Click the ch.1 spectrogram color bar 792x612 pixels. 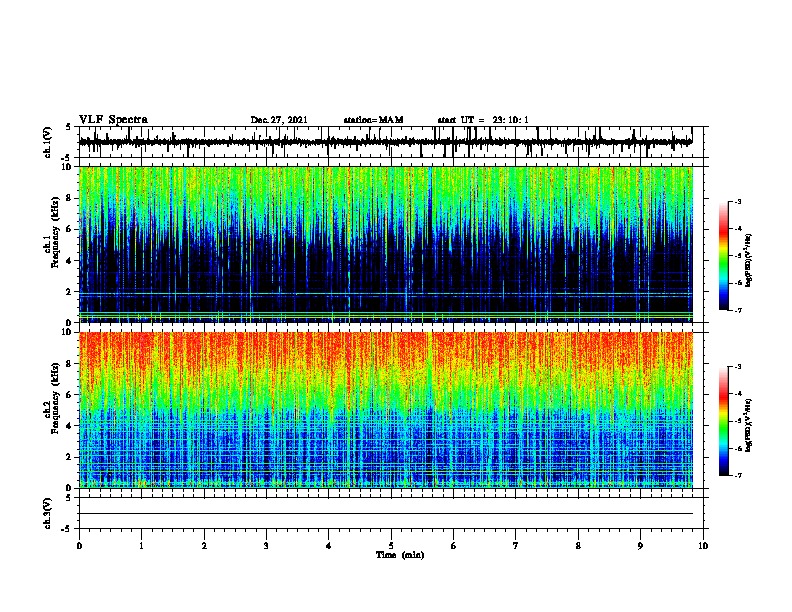[x=724, y=256]
